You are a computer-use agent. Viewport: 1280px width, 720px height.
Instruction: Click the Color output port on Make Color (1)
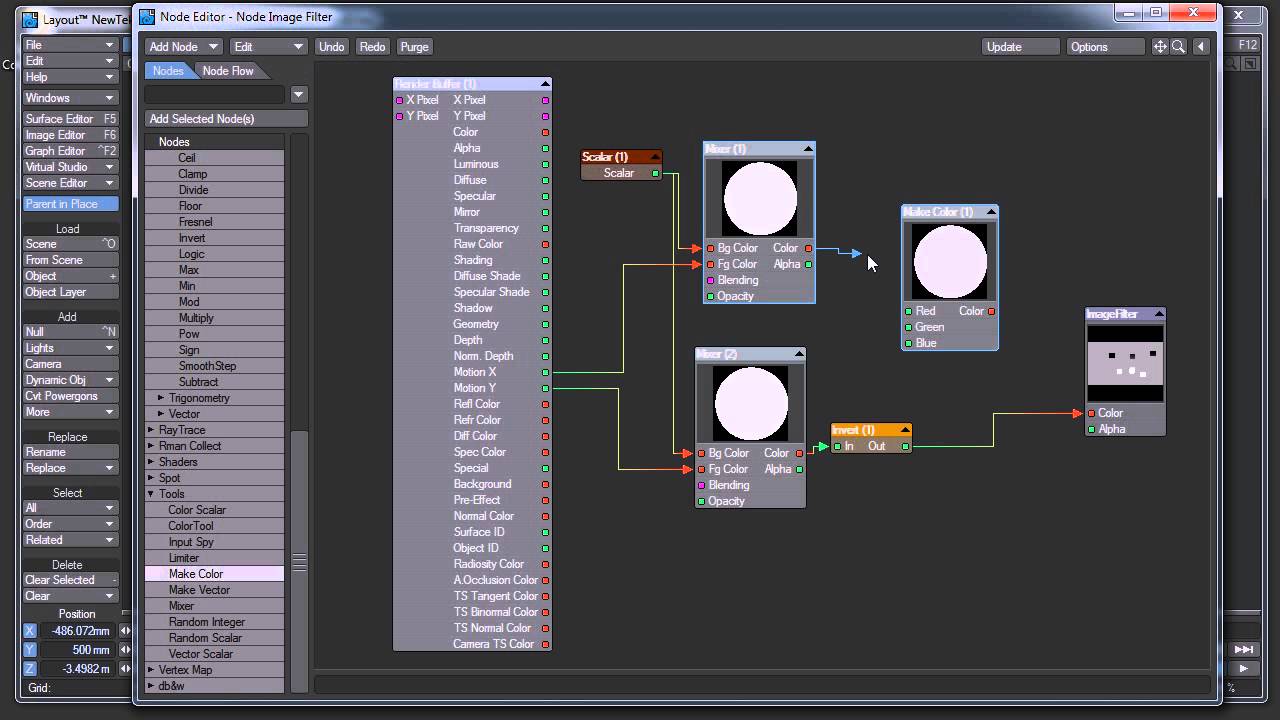click(991, 311)
